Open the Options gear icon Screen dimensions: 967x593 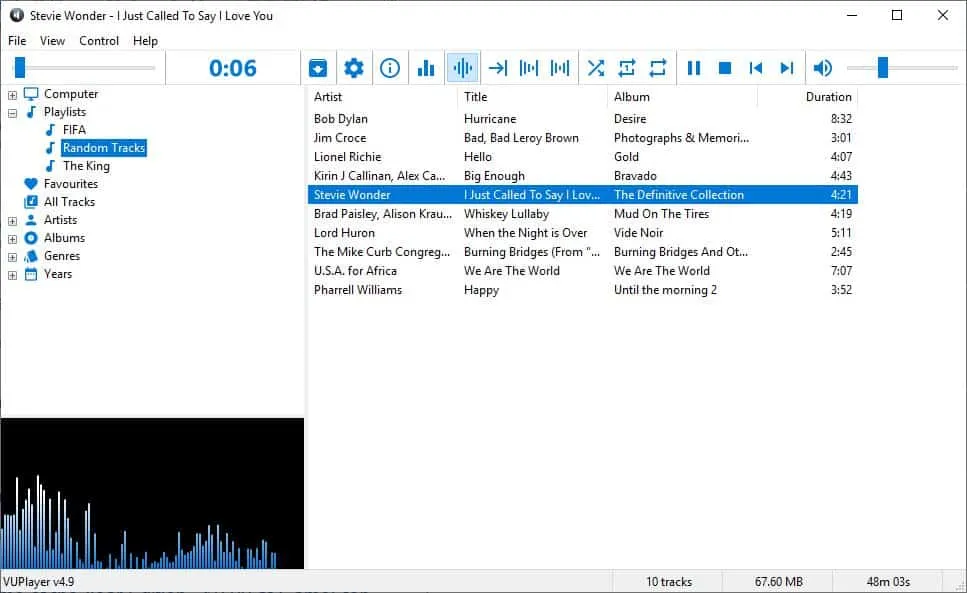pos(353,68)
